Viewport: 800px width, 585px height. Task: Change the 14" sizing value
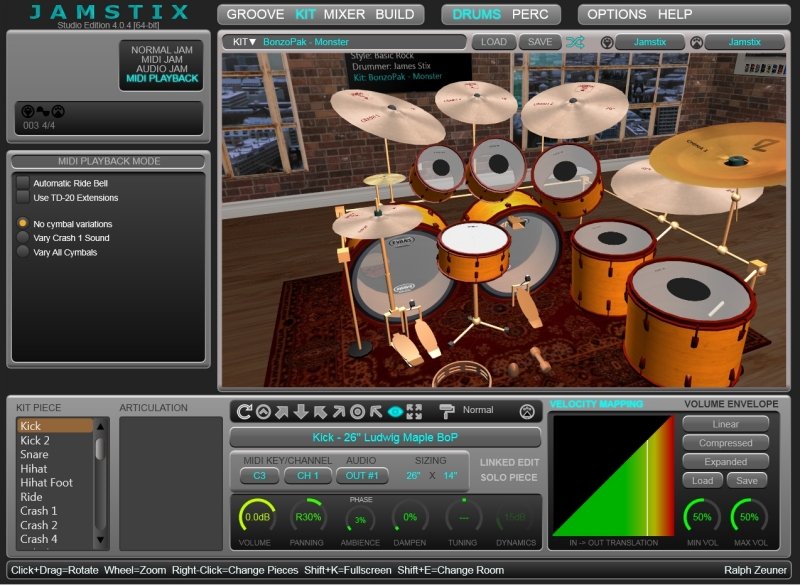point(450,475)
